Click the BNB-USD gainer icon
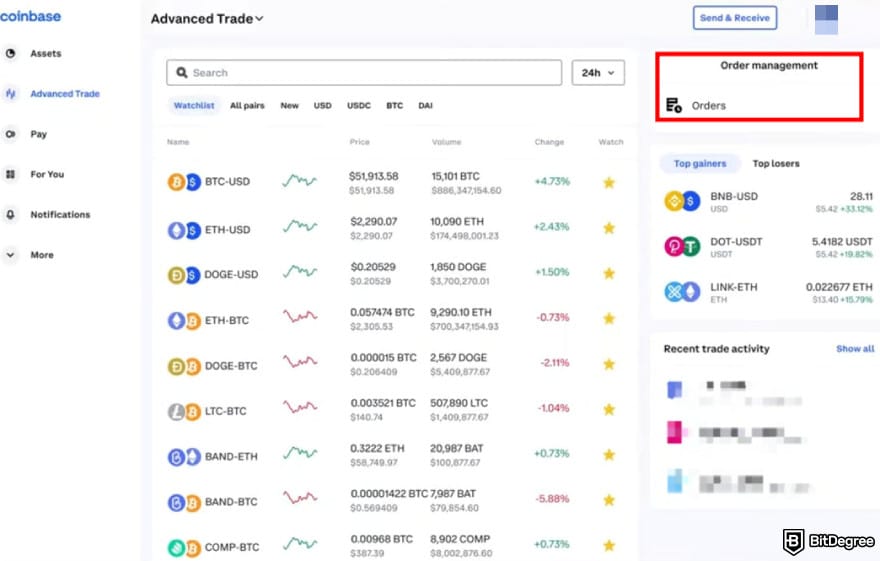The height and width of the screenshot is (561, 880). pos(682,201)
